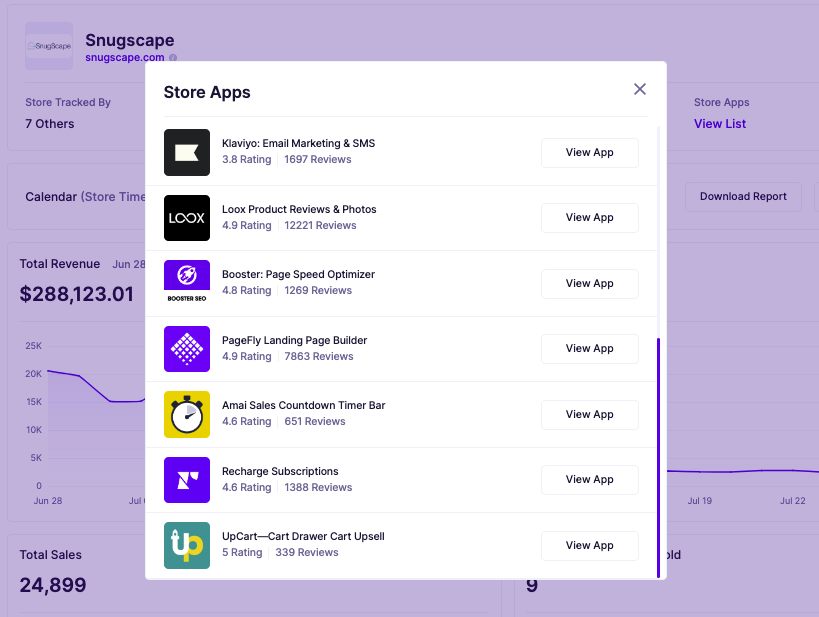Image resolution: width=819 pixels, height=617 pixels.
Task: Close the Store Apps modal
Action: pyautogui.click(x=639, y=88)
